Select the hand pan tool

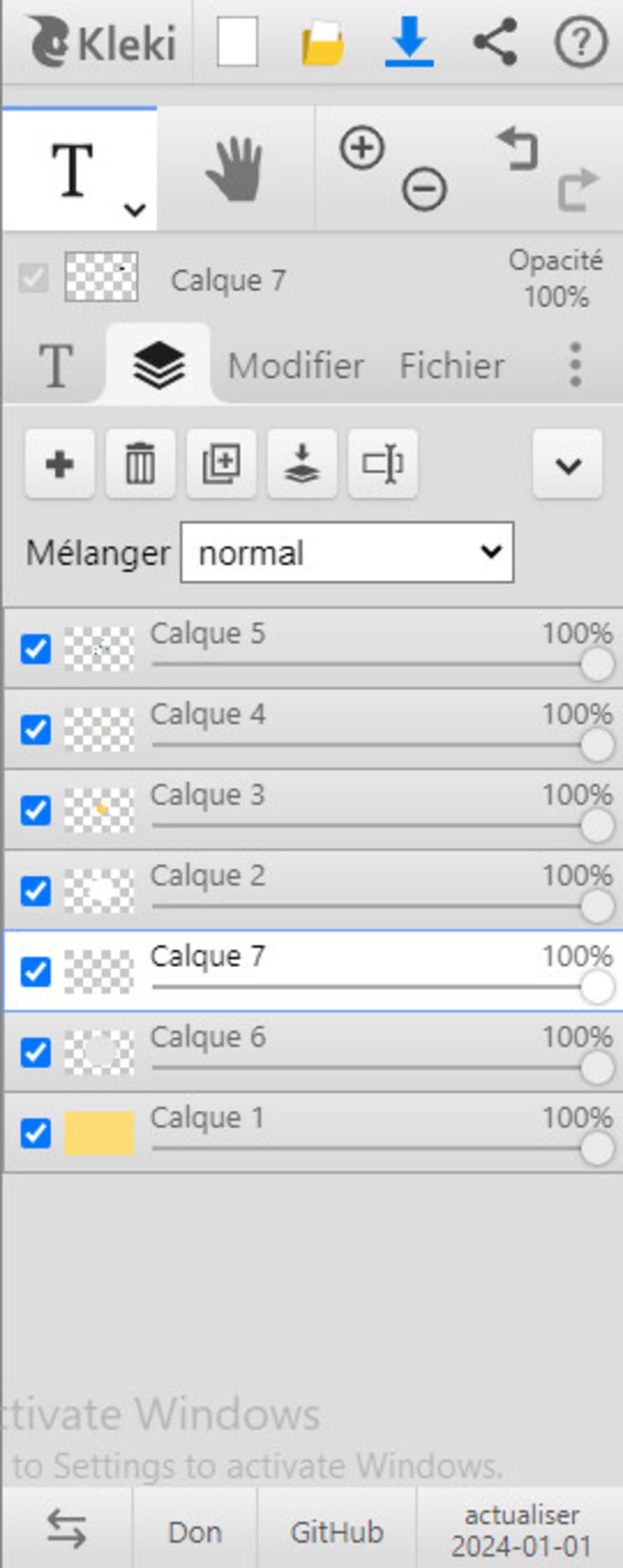pyautogui.click(x=234, y=169)
